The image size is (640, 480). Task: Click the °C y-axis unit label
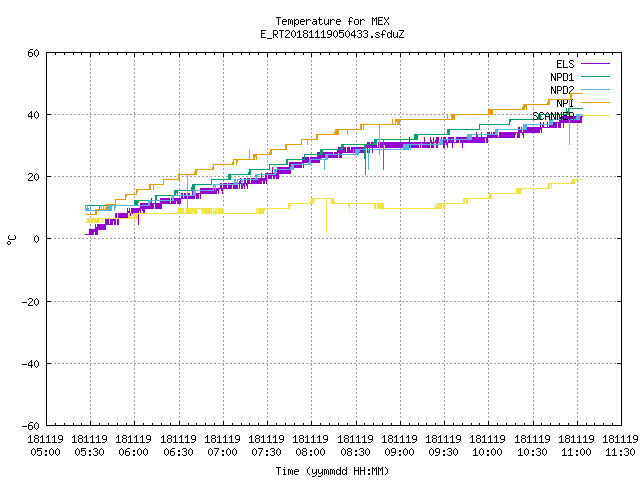tap(11, 240)
